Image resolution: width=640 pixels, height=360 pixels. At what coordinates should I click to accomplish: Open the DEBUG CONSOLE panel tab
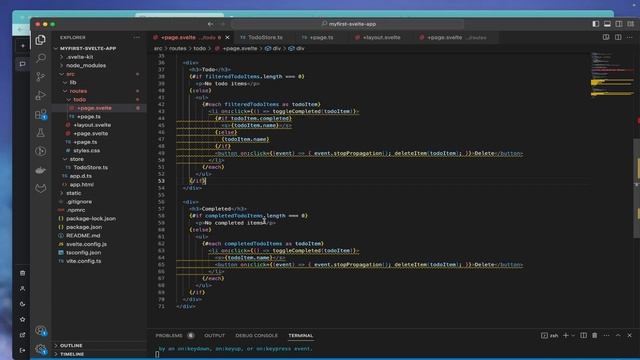[x=256, y=335]
